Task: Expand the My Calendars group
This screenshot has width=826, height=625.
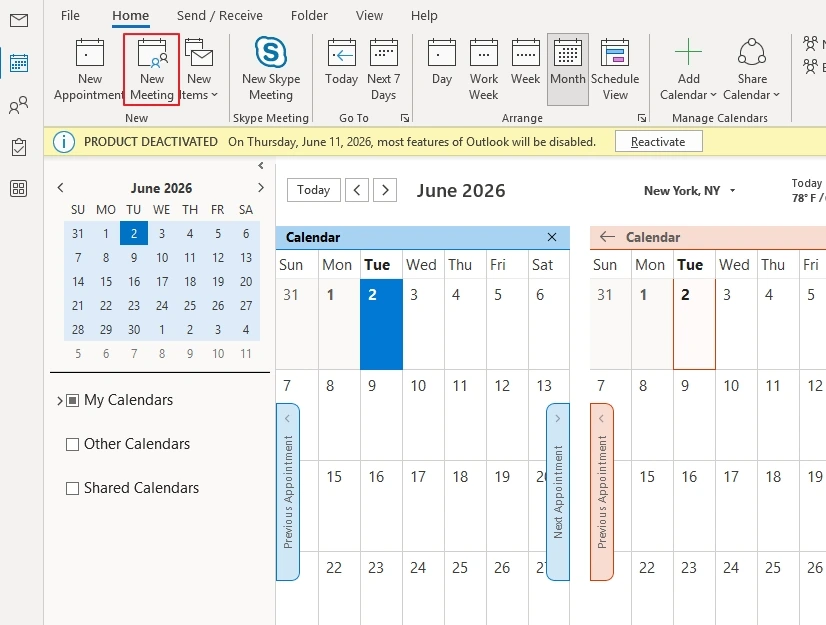Action: click(x=60, y=401)
